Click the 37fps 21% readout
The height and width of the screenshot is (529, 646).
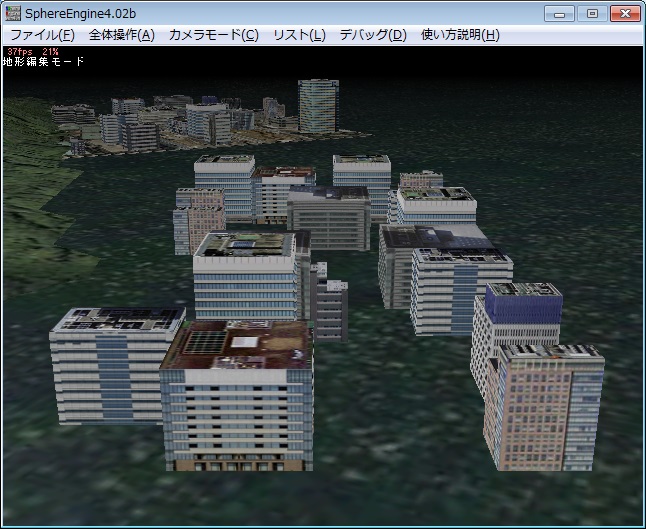pyautogui.click(x=33, y=51)
